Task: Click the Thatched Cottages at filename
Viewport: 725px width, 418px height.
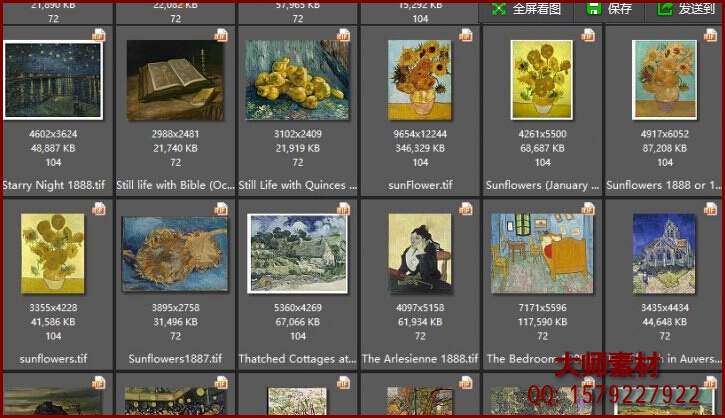Action: click(x=298, y=358)
